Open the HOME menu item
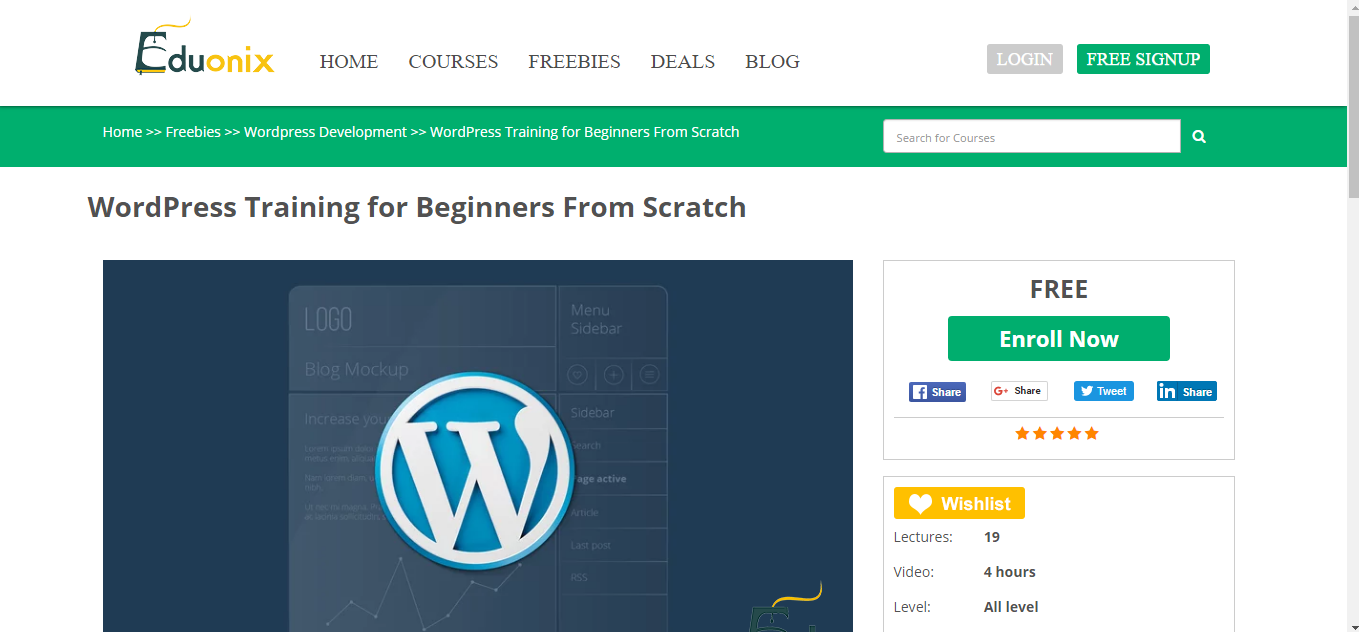The image size is (1359, 632). tap(349, 62)
